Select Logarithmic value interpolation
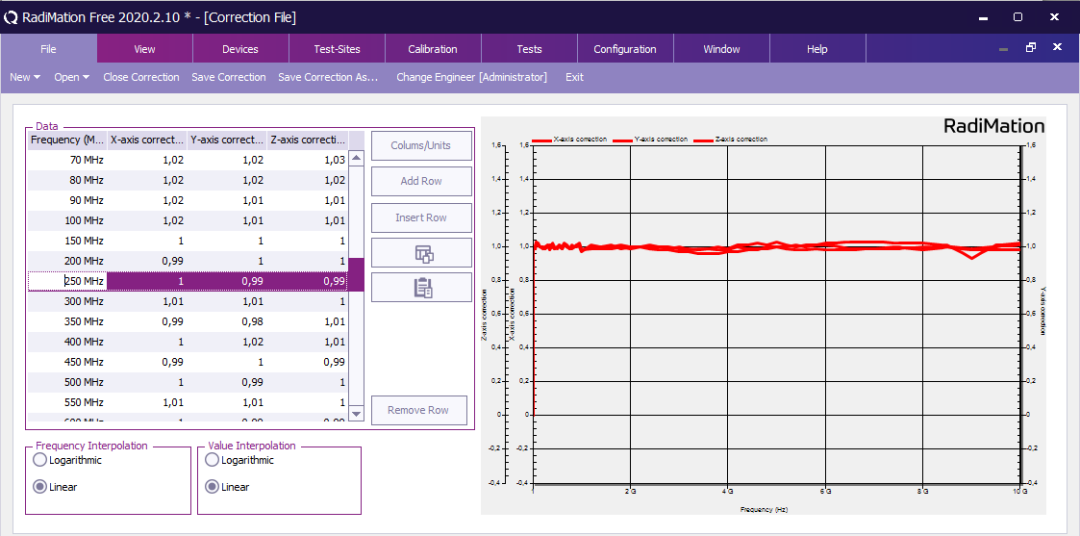This screenshot has height=536, width=1080. [240, 460]
